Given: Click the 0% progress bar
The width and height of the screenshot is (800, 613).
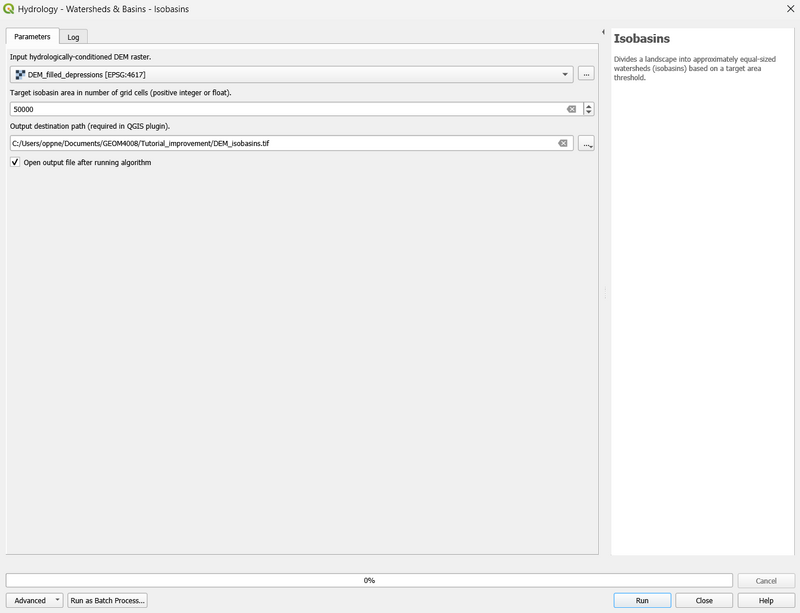Looking at the screenshot, I should pos(369,580).
